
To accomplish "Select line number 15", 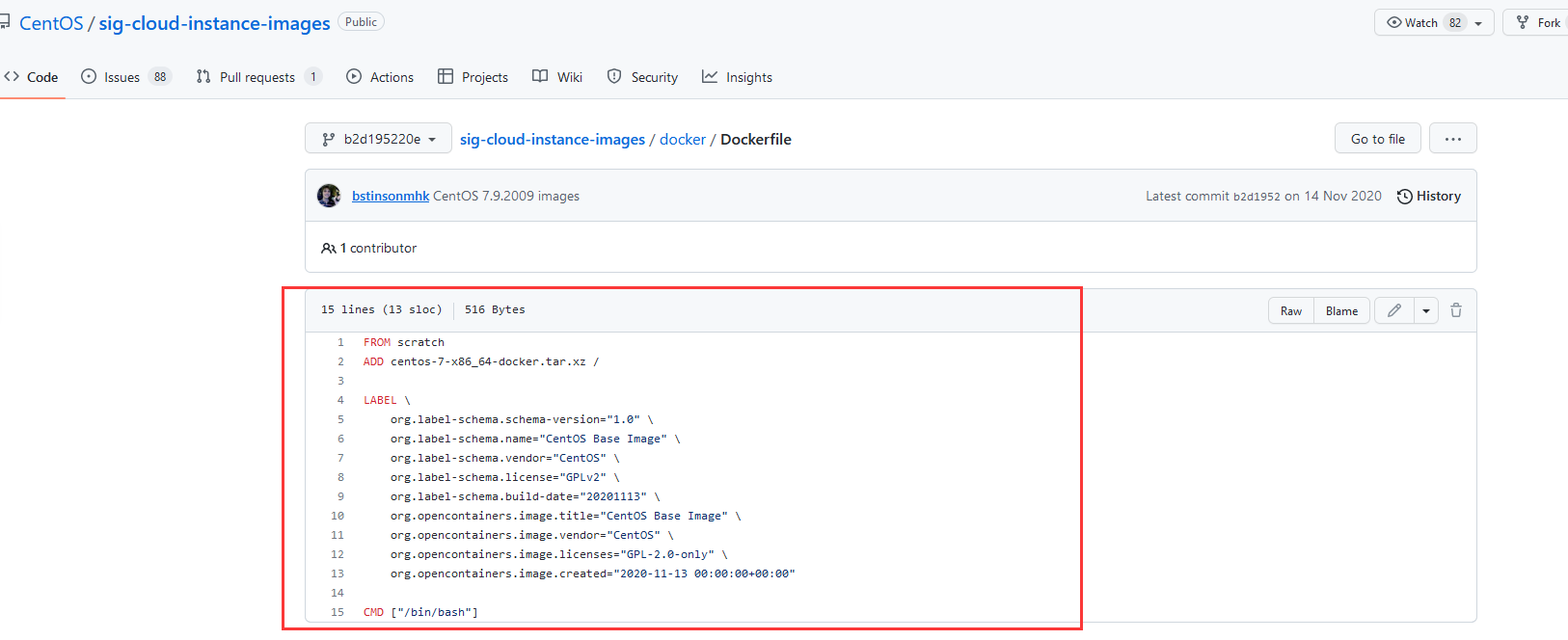I will coord(338,612).
